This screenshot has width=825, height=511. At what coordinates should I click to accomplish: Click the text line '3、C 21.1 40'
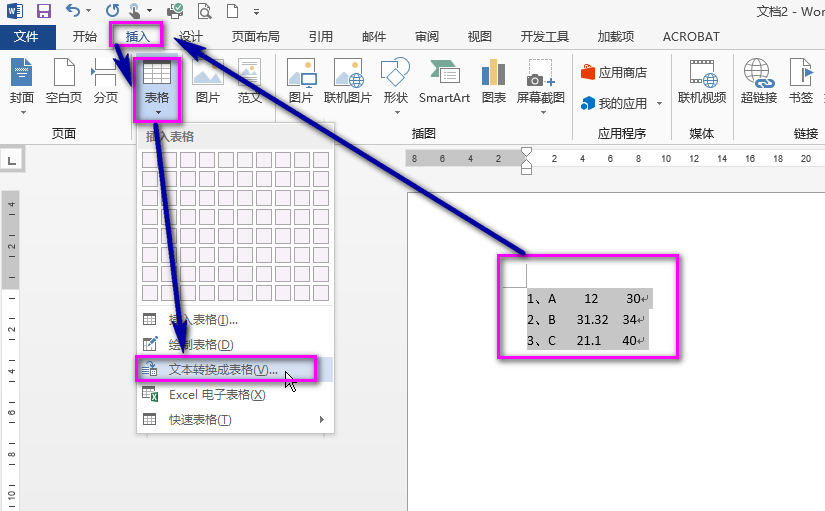tap(586, 341)
